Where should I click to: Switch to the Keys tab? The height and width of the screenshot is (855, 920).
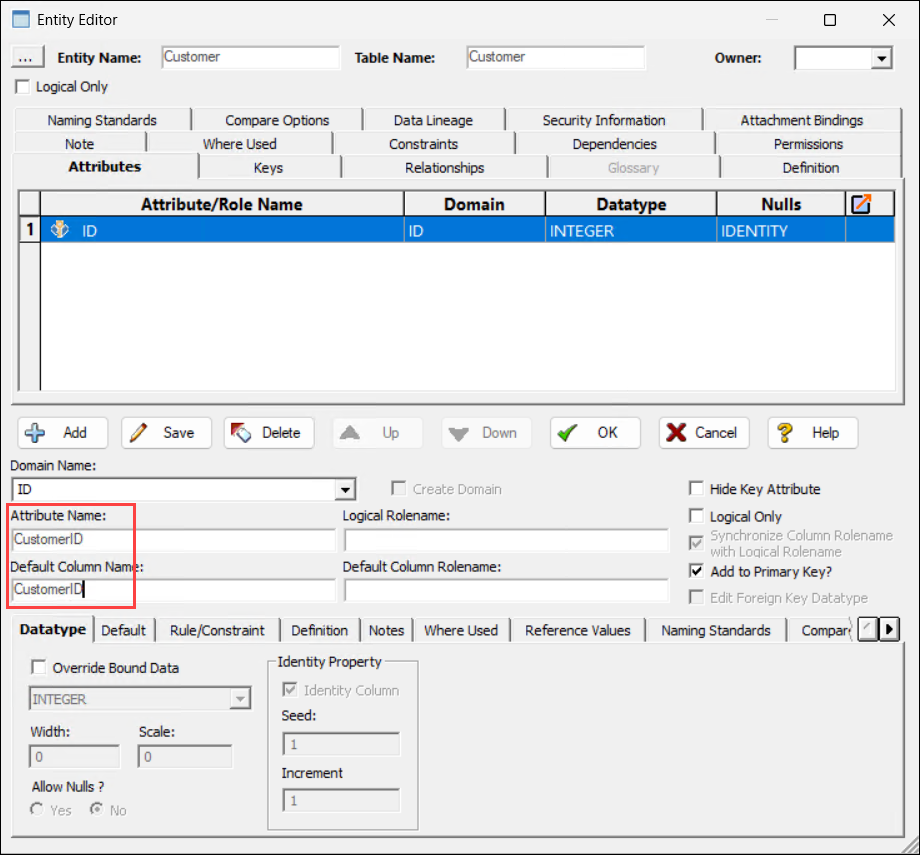(x=268, y=168)
